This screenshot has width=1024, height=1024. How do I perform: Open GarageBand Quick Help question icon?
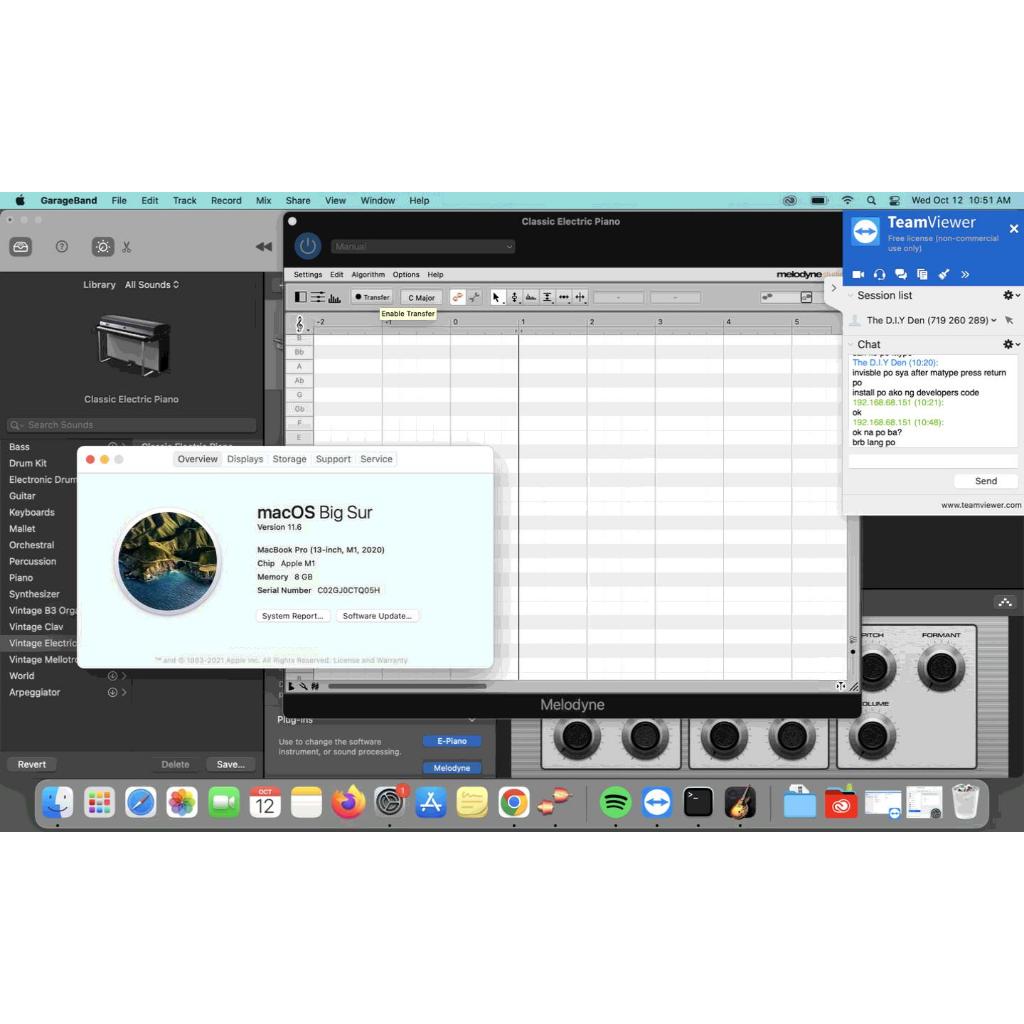coord(62,246)
